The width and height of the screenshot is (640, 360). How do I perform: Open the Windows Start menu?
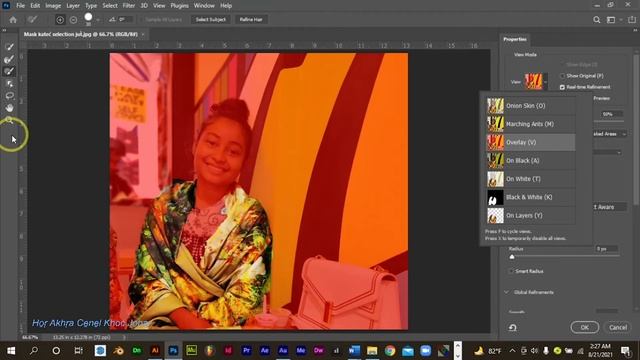click(11, 350)
